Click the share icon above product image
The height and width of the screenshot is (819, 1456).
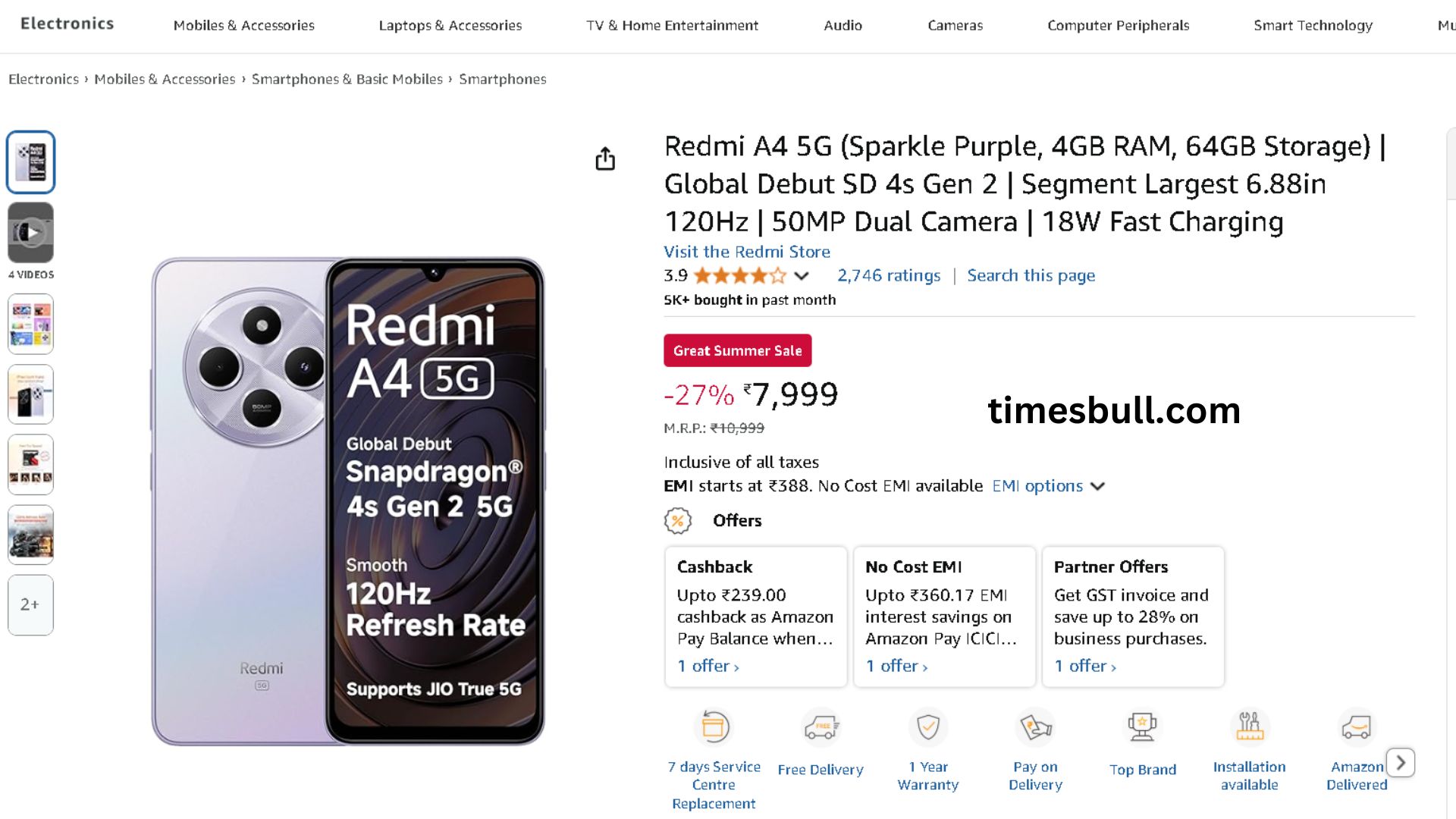click(605, 159)
